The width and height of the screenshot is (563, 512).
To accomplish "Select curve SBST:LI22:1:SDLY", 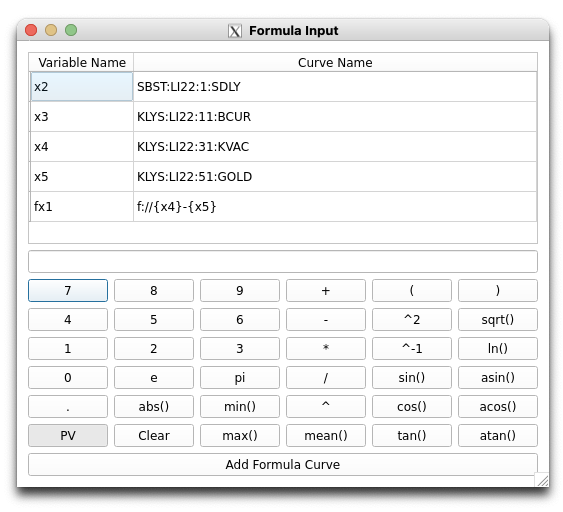I will coord(335,87).
